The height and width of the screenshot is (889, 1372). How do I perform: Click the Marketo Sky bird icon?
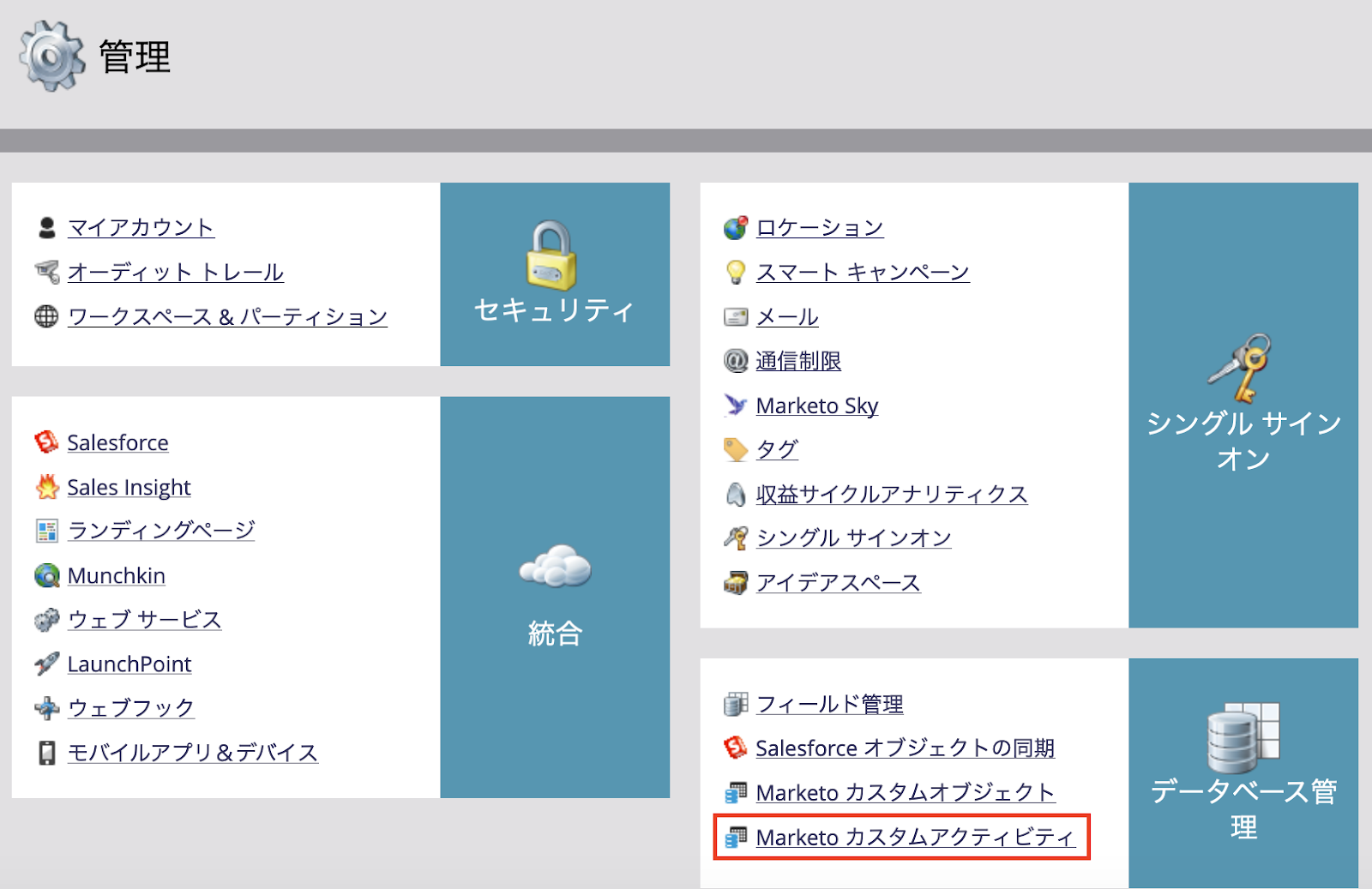click(735, 405)
